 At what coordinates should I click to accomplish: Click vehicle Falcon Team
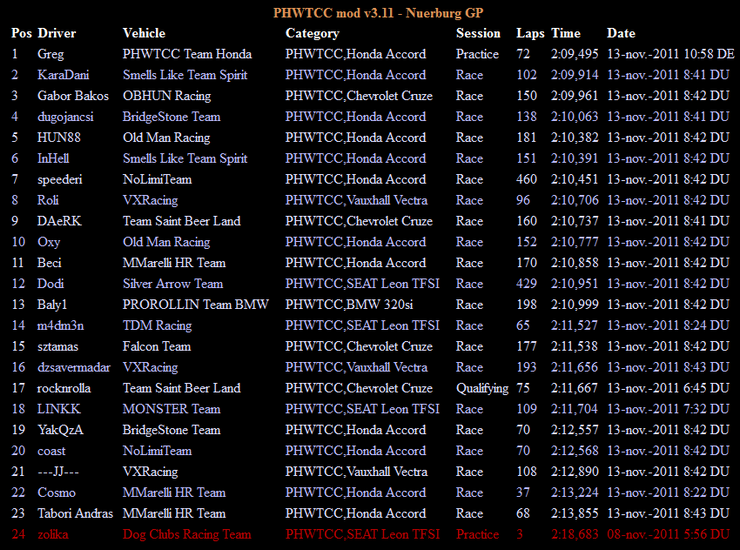click(157, 347)
